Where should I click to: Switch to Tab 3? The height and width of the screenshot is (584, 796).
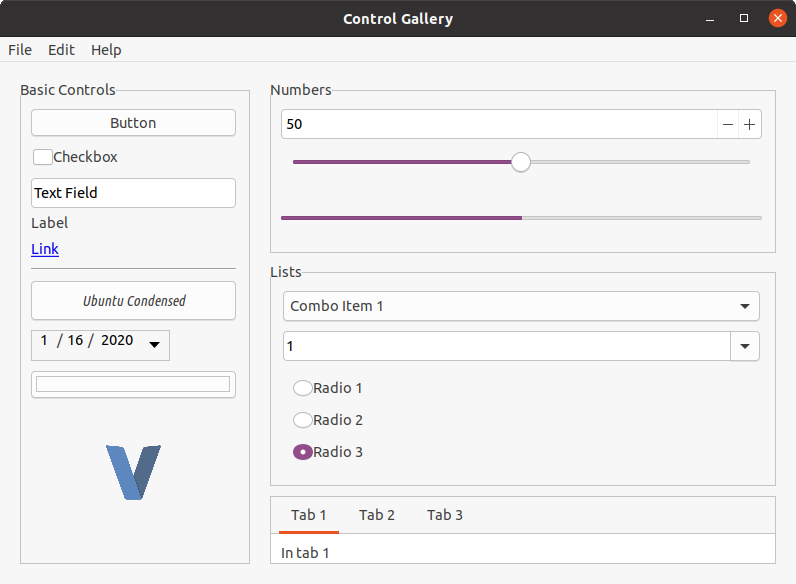coord(445,515)
